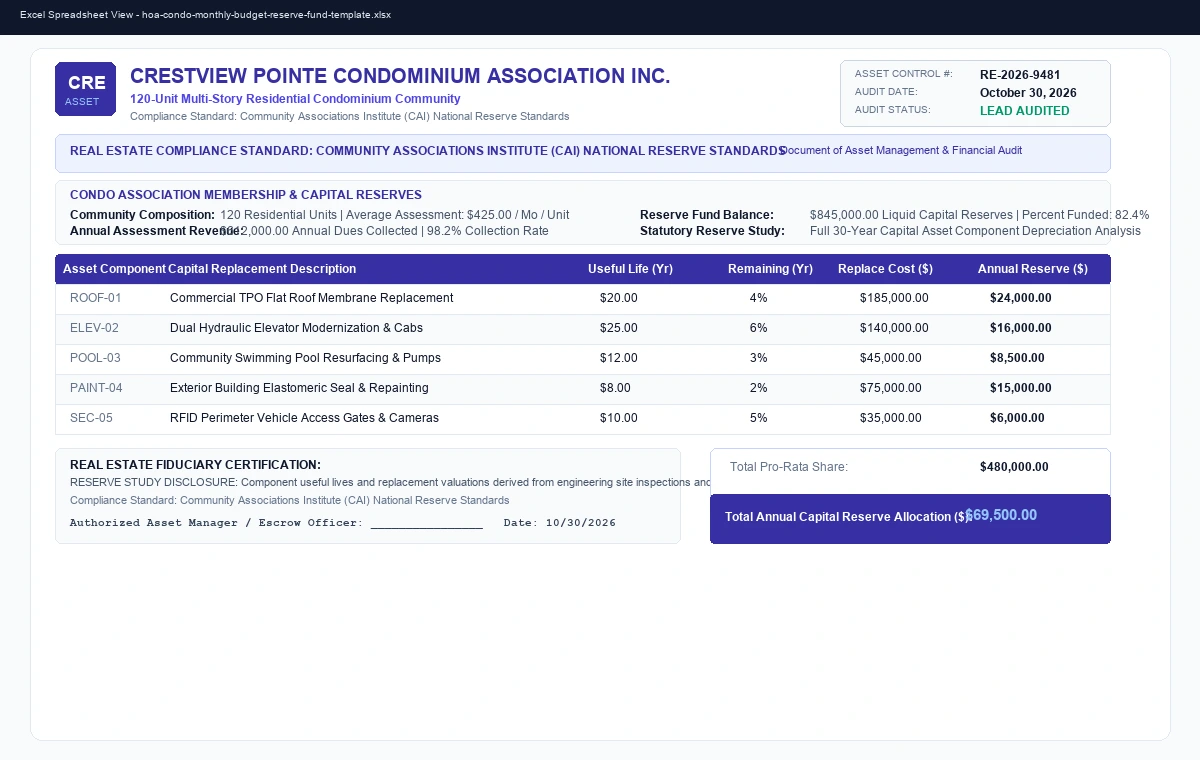Image resolution: width=1200 pixels, height=760 pixels.
Task: Click annual reserve $8,500.00
Action: [1017, 358]
